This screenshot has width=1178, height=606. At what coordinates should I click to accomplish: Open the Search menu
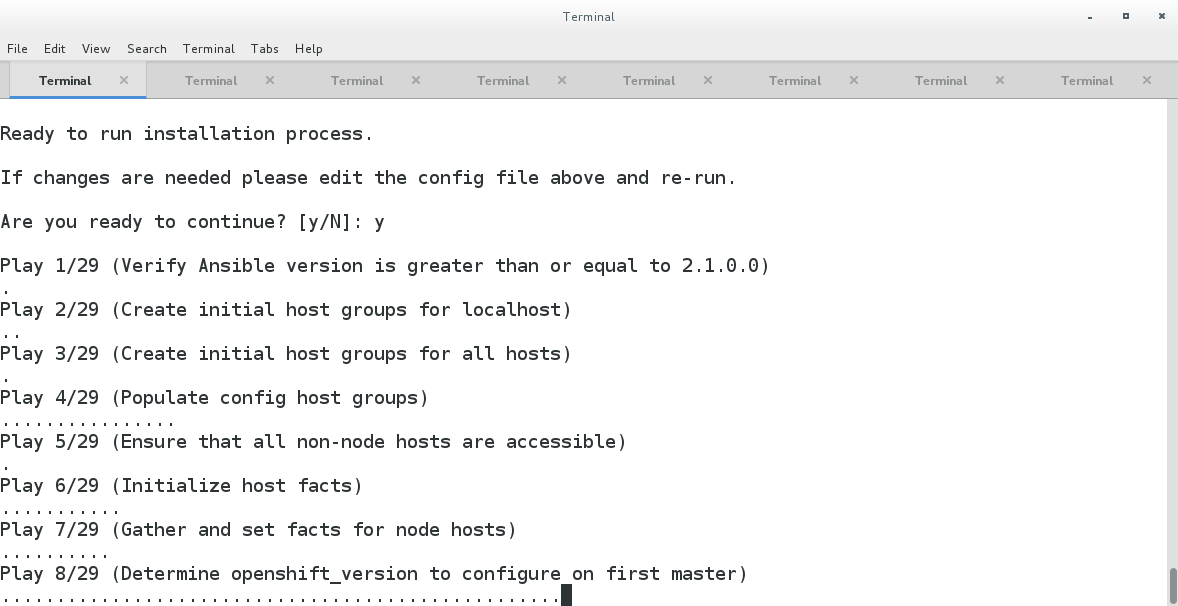(147, 48)
